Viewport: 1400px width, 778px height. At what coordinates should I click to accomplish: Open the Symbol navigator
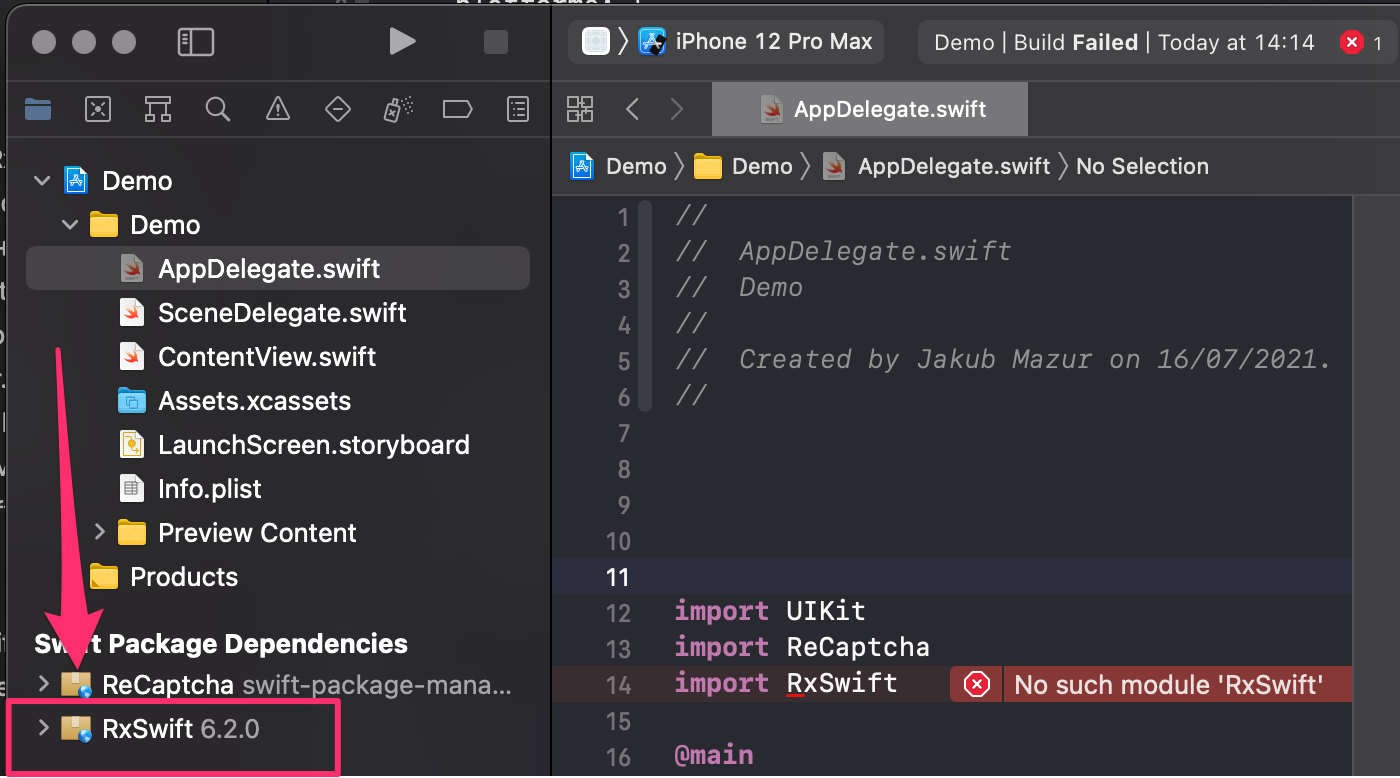tap(158, 109)
